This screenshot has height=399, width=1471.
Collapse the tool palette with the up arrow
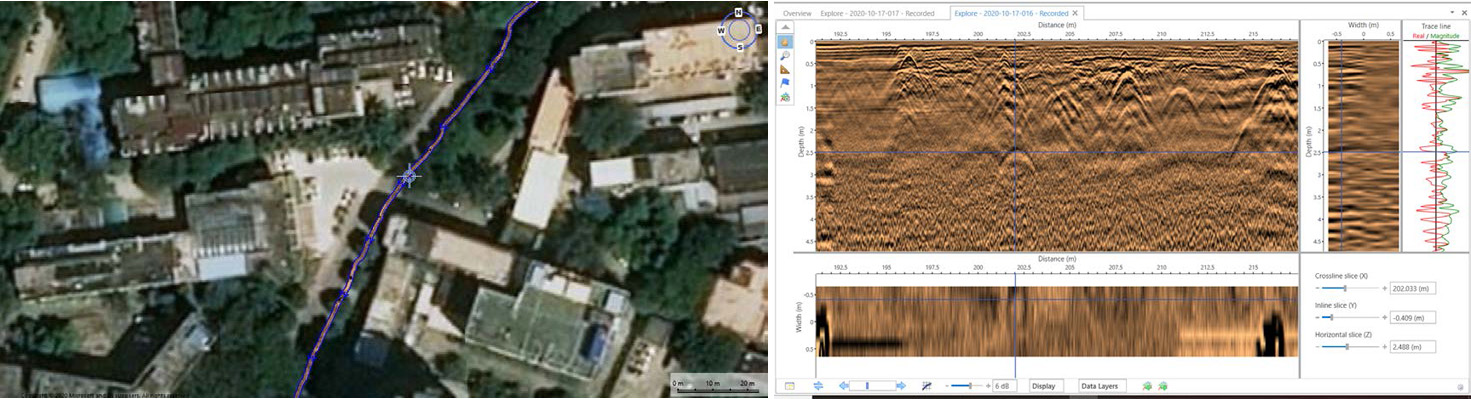pyautogui.click(x=785, y=27)
